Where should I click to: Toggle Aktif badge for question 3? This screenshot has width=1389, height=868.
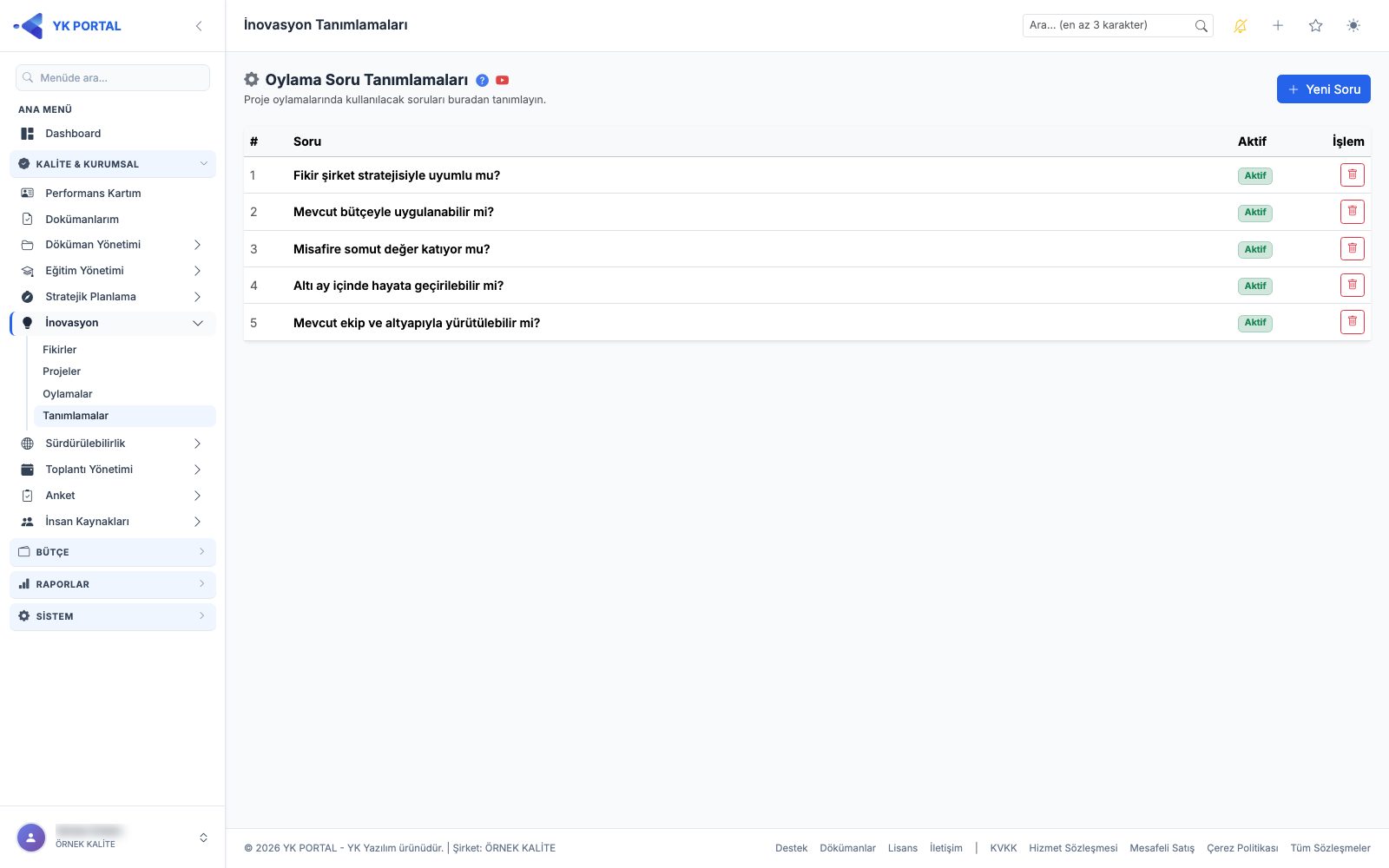point(1254,249)
